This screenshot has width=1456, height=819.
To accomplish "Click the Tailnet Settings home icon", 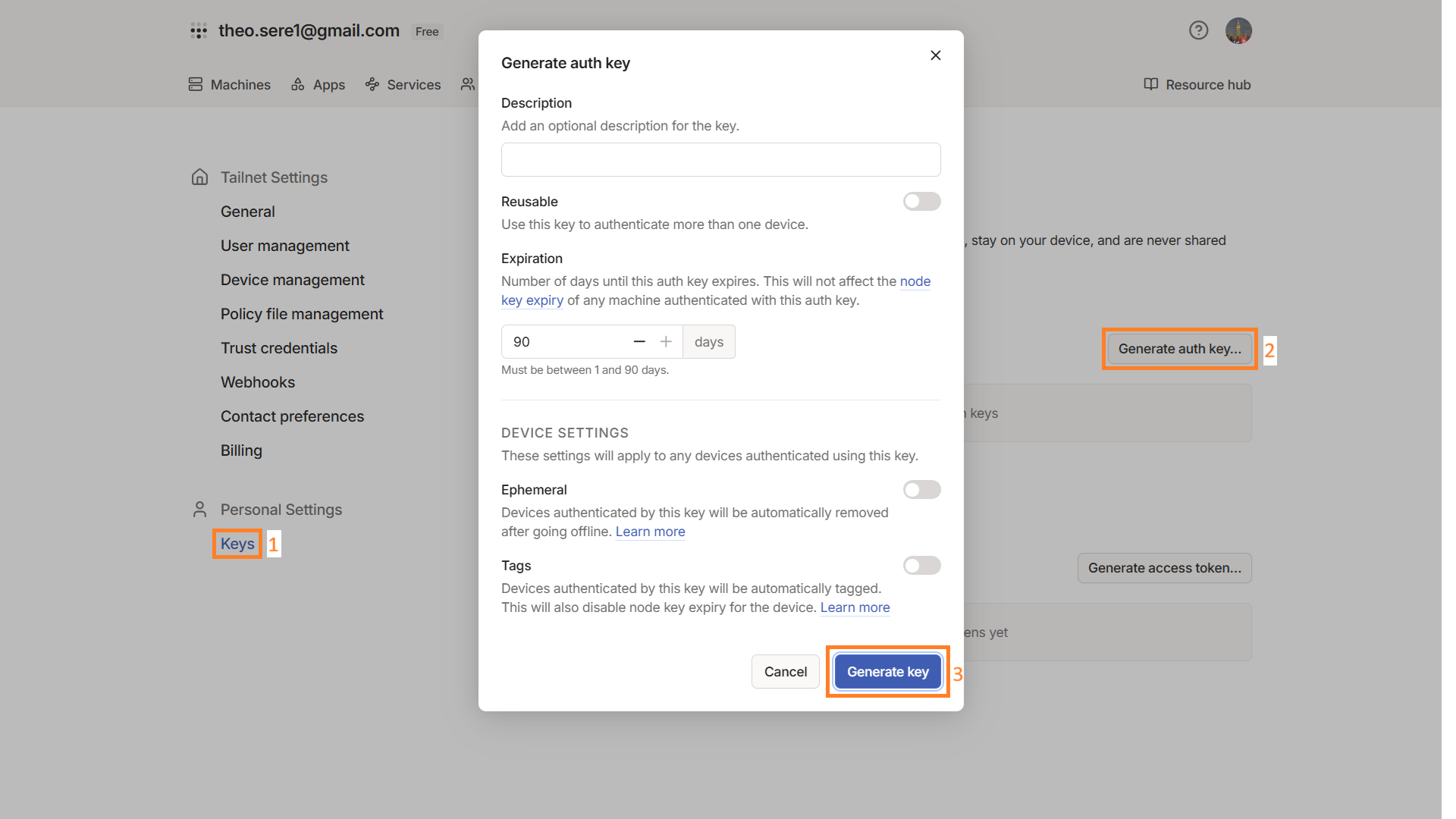I will click(199, 177).
